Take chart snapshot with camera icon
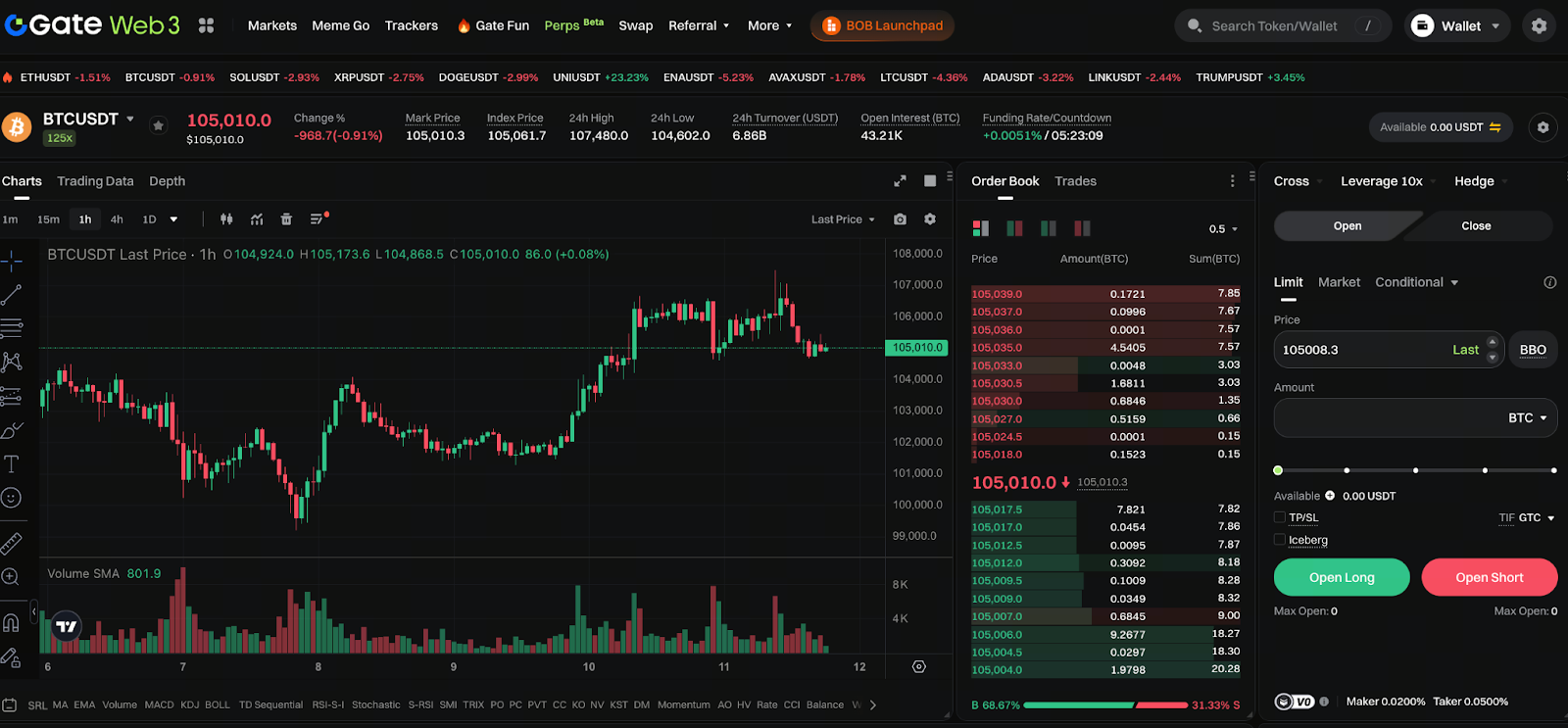The height and width of the screenshot is (728, 1568). click(900, 219)
